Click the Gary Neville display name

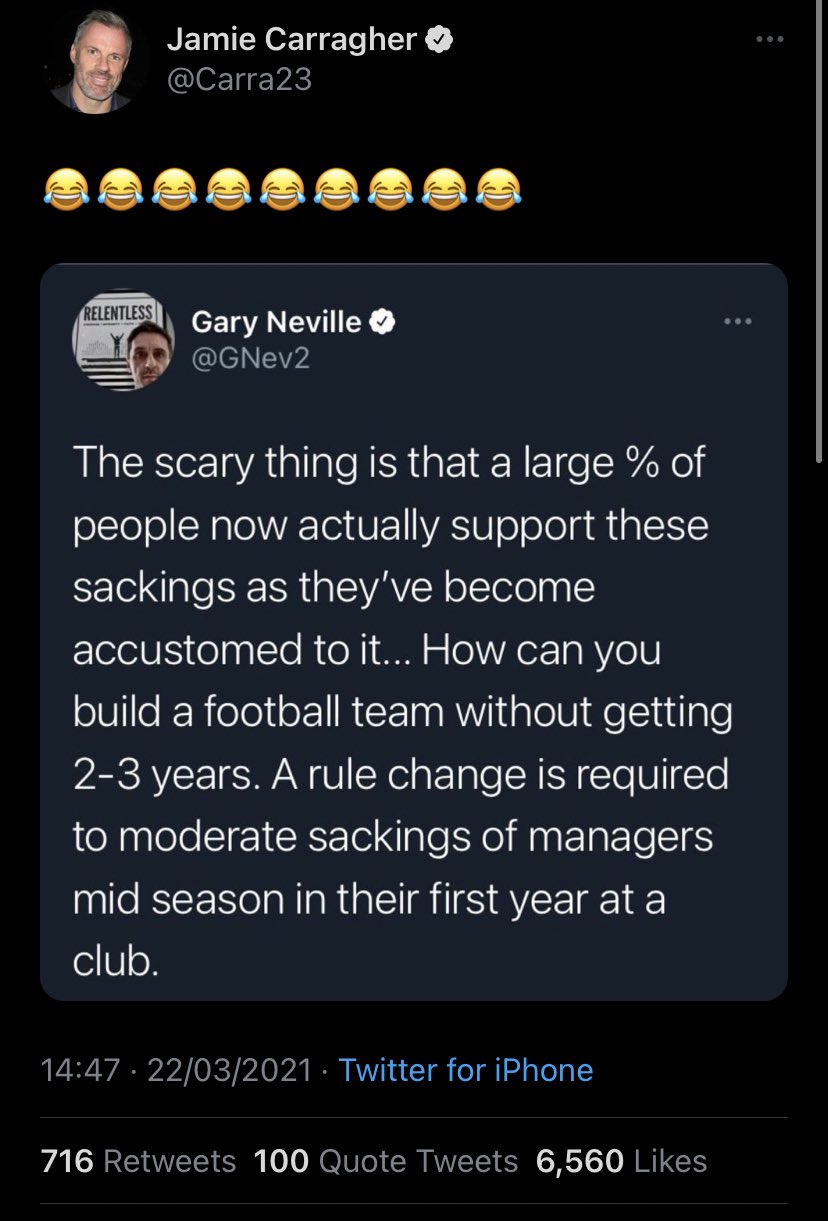[x=276, y=321]
